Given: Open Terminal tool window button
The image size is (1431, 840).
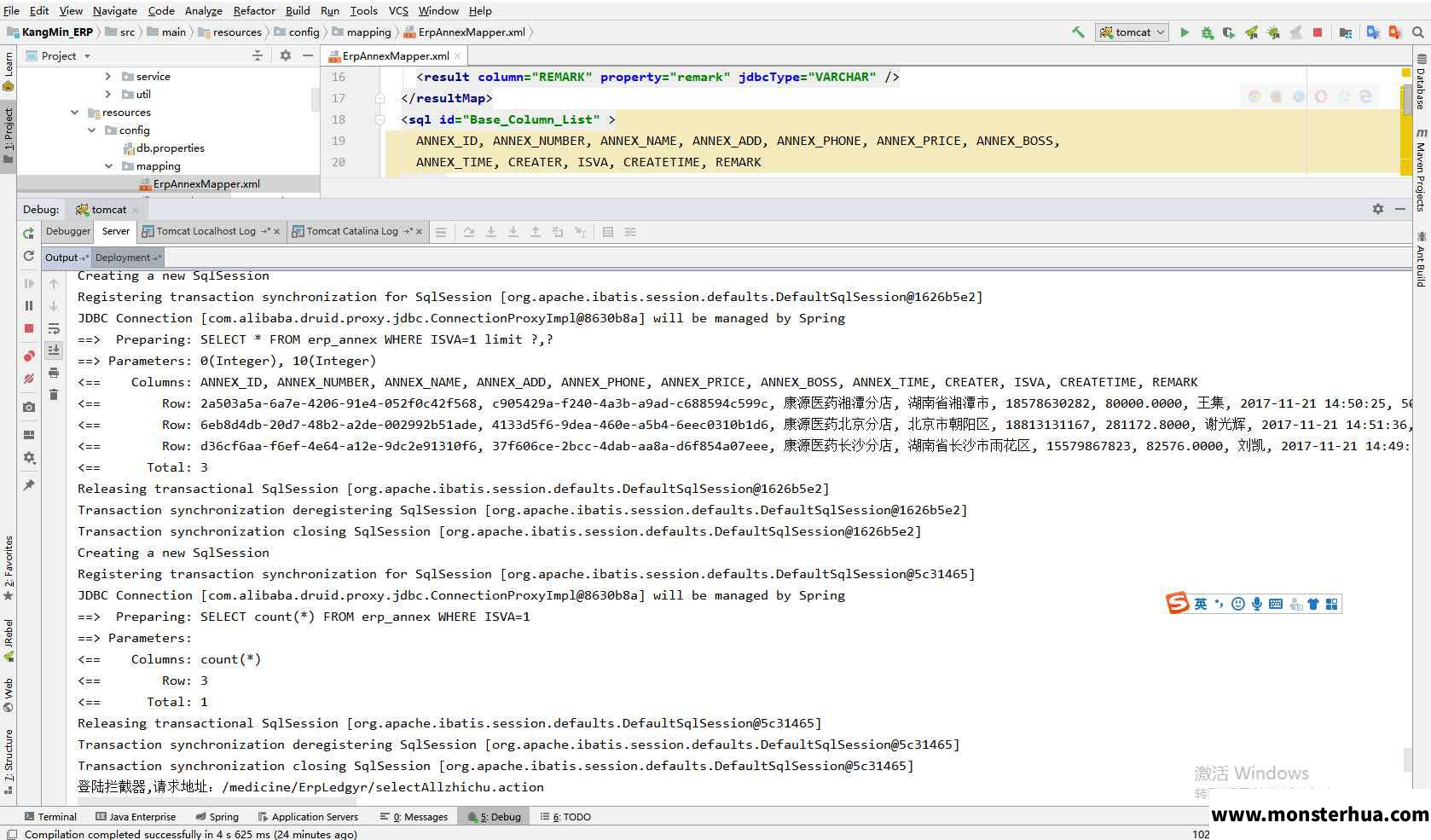Looking at the screenshot, I should point(51,816).
